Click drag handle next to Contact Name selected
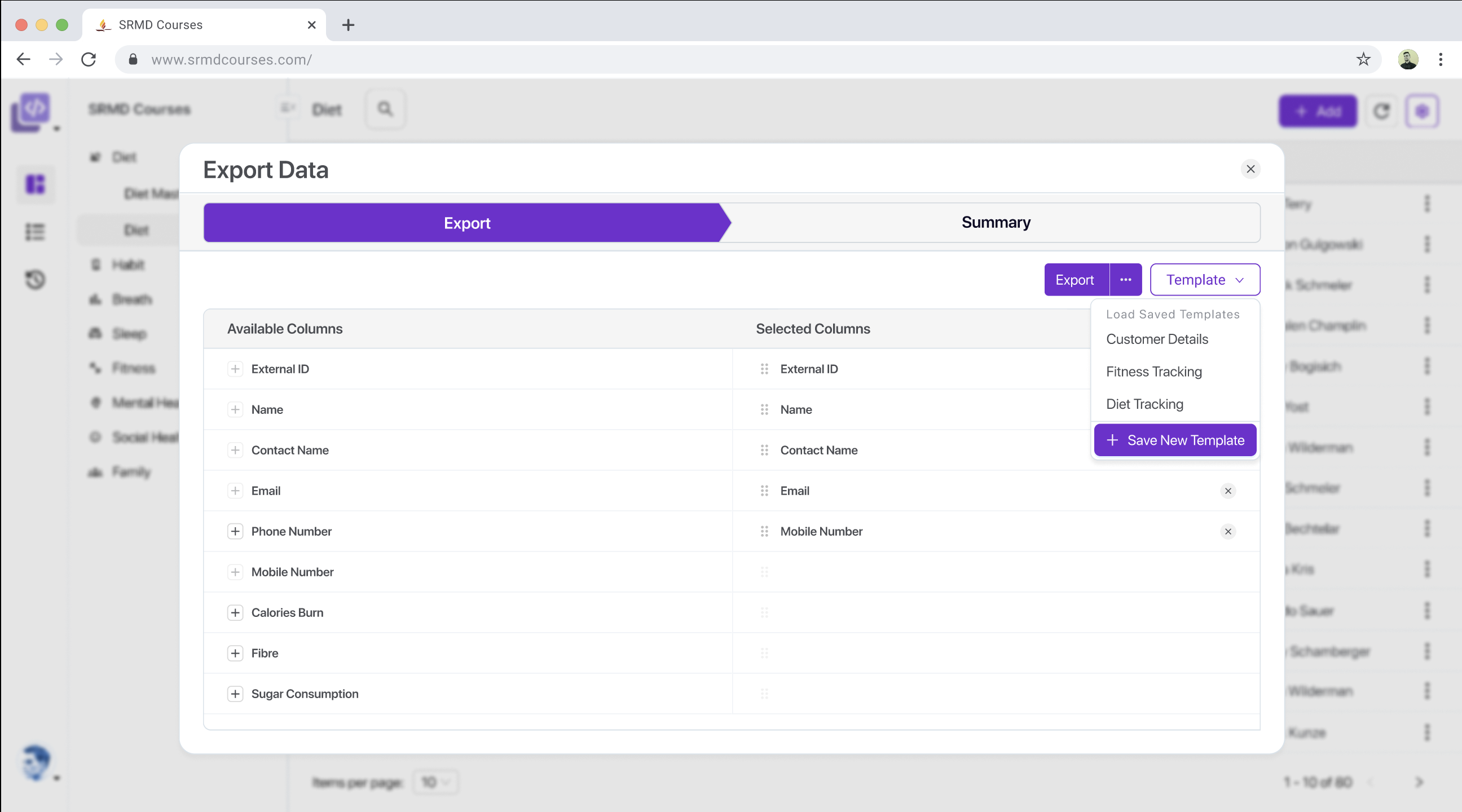Viewport: 1462px width, 812px height. [x=764, y=450]
